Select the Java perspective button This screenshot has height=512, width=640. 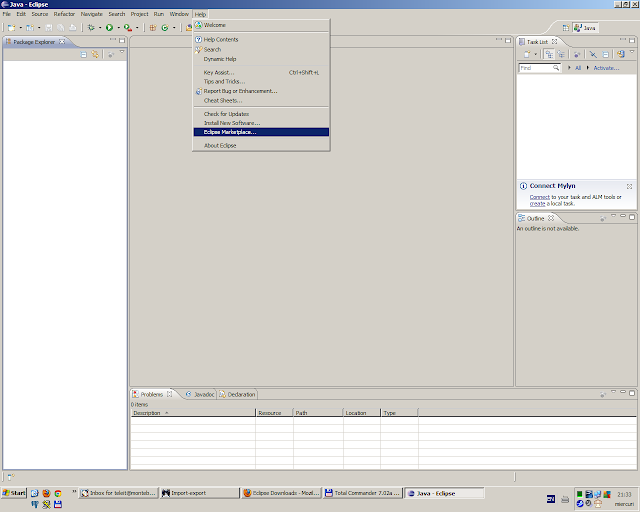[585, 28]
